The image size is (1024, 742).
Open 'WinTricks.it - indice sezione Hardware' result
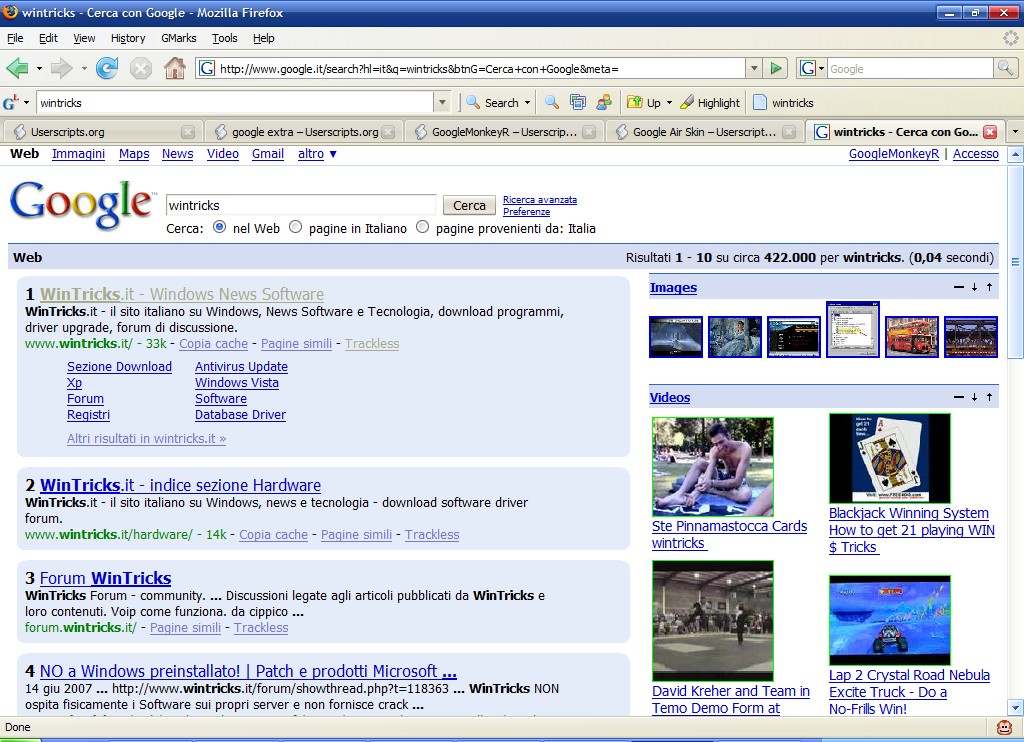click(x=180, y=485)
